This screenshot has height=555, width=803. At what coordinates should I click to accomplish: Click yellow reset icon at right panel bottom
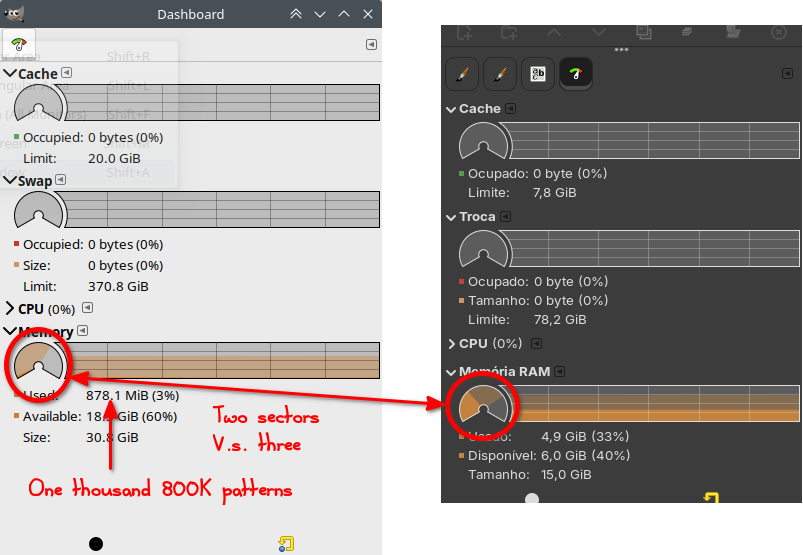(x=711, y=497)
